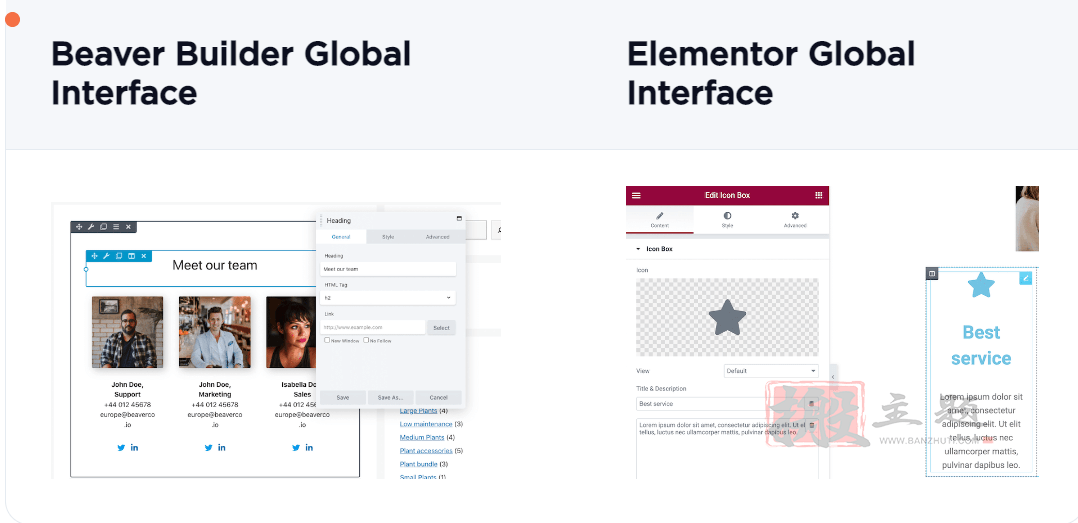Click the column handle on icon box widget
This screenshot has width=1078, height=523.
click(932, 274)
